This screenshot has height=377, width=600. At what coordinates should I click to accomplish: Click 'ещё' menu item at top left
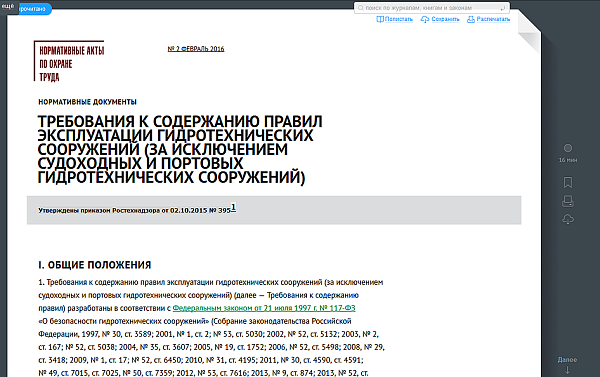pyautogui.click(x=8, y=6)
